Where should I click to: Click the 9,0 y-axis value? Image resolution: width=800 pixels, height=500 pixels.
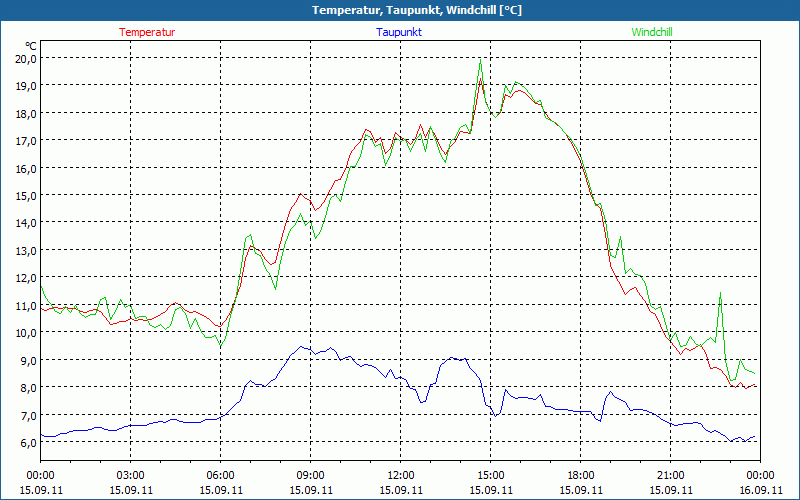click(x=28, y=360)
